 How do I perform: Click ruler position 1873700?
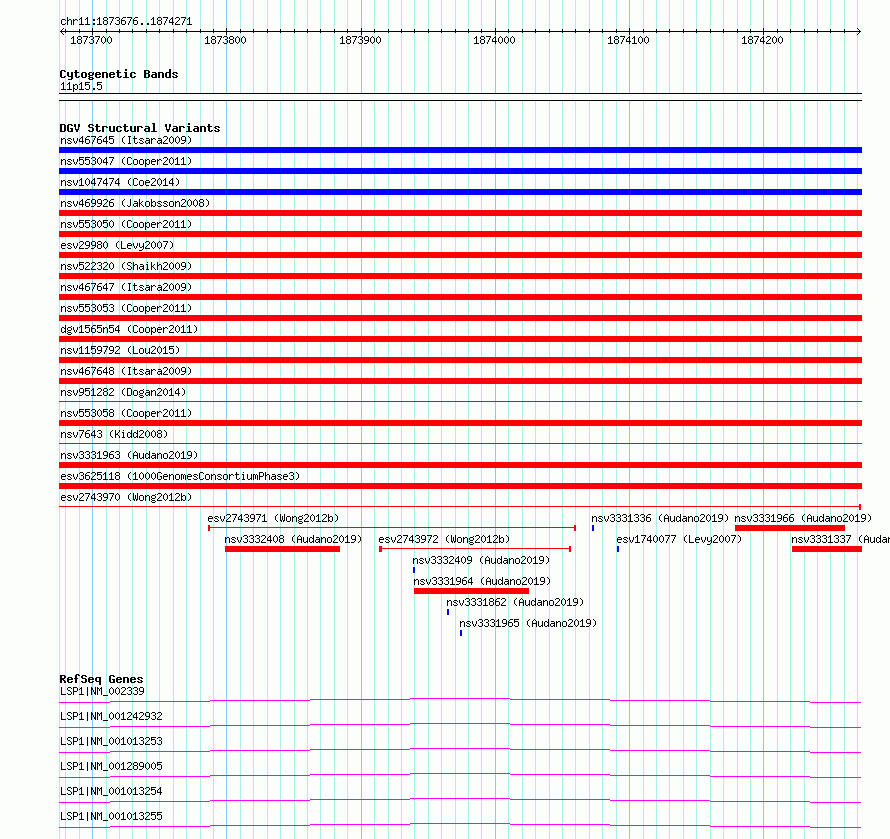[91, 40]
